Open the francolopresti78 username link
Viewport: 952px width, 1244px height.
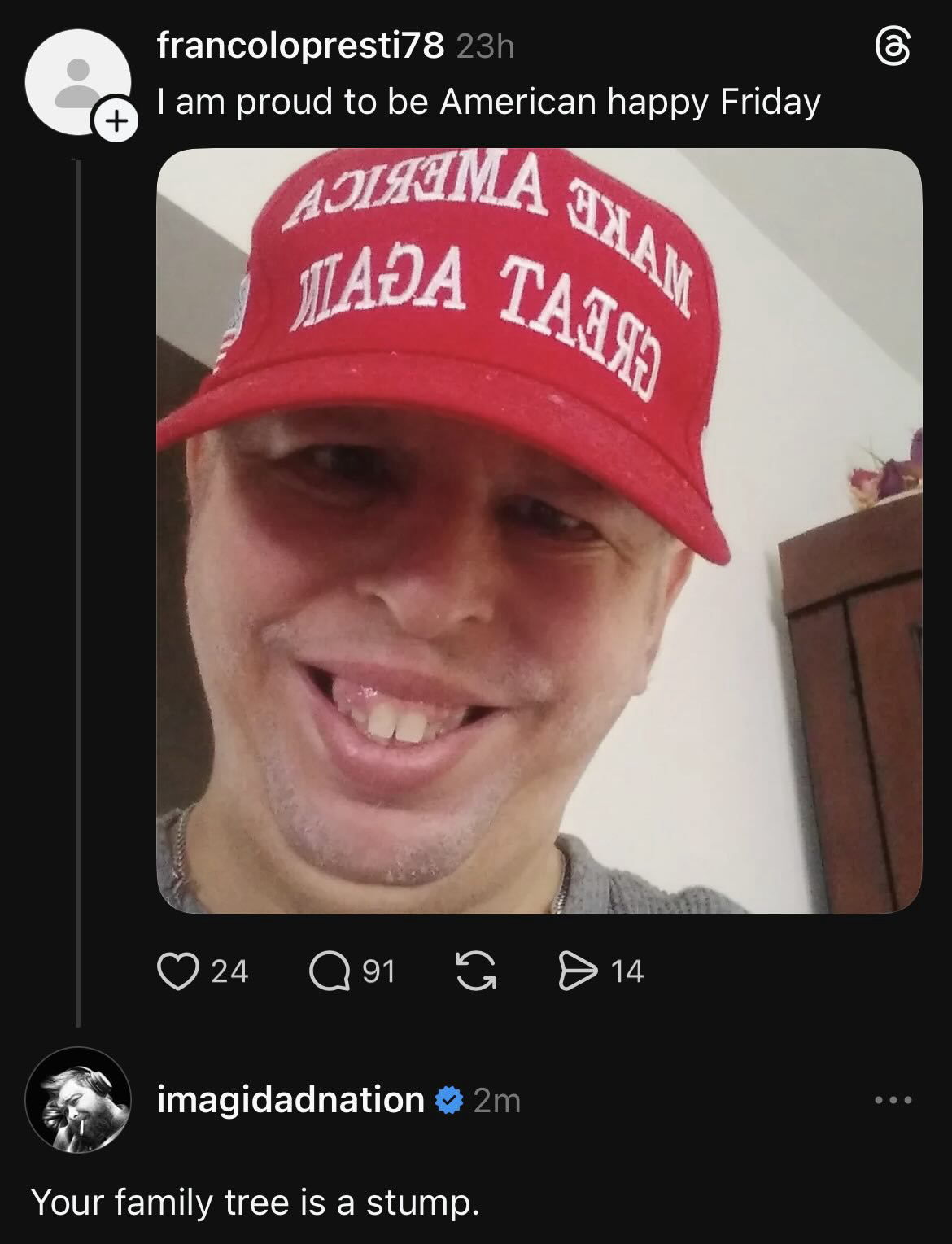pyautogui.click(x=300, y=46)
